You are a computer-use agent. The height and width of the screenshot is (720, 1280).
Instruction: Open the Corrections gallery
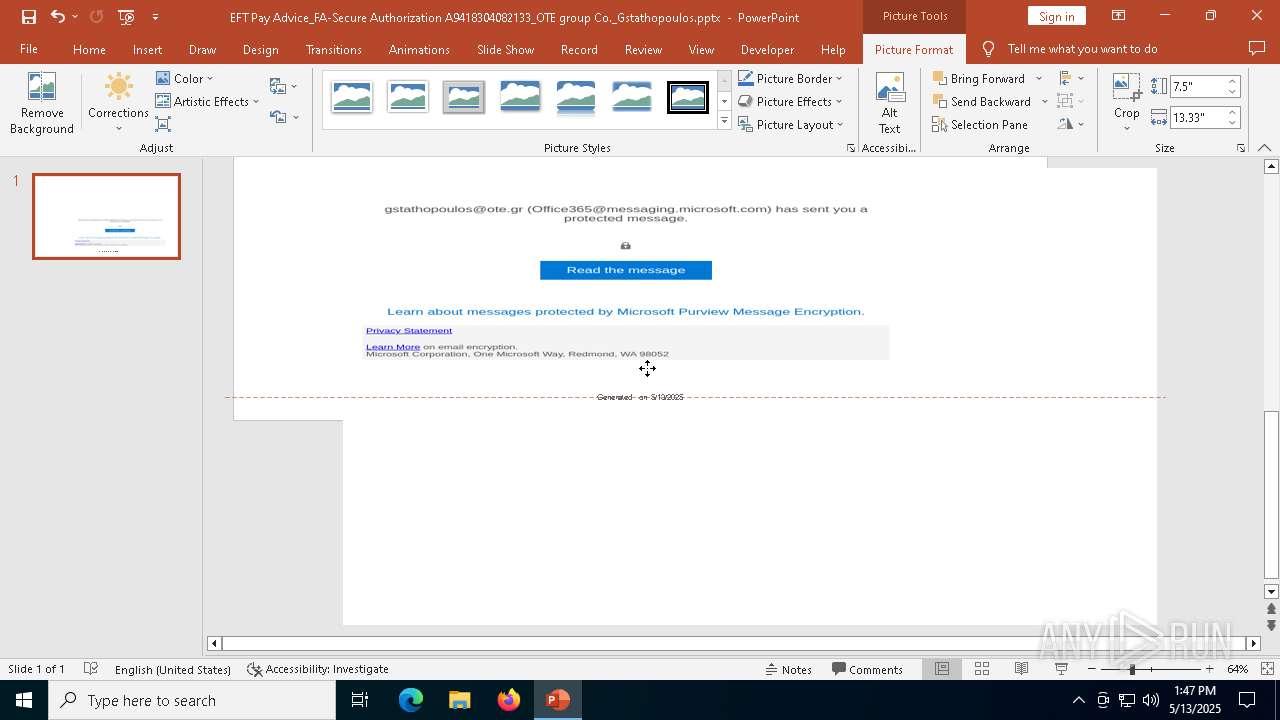(118, 103)
